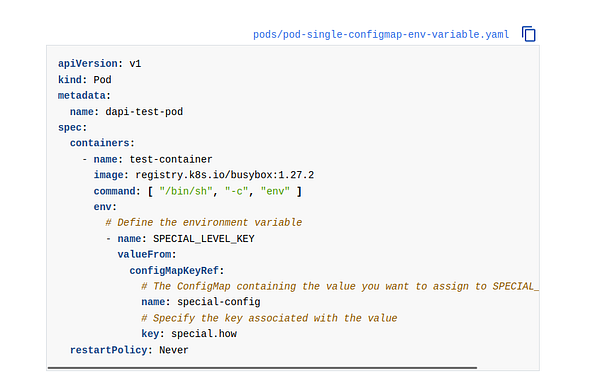Image resolution: width=600 pixels, height=389 pixels.
Task: Click the "apiVersion: v1" line
Action: 99,63
